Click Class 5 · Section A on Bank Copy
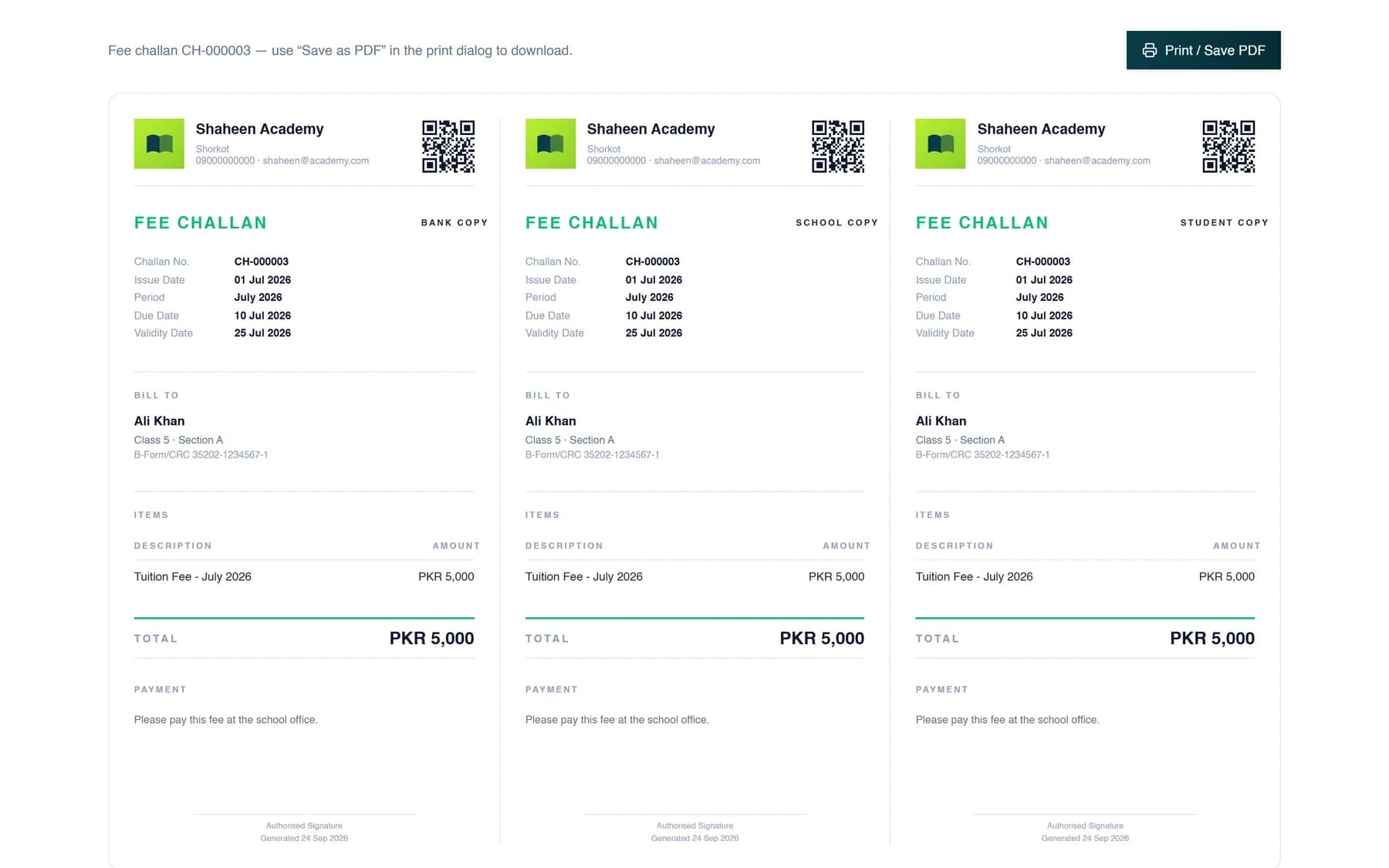This screenshot has width=1389, height=868. [x=178, y=440]
